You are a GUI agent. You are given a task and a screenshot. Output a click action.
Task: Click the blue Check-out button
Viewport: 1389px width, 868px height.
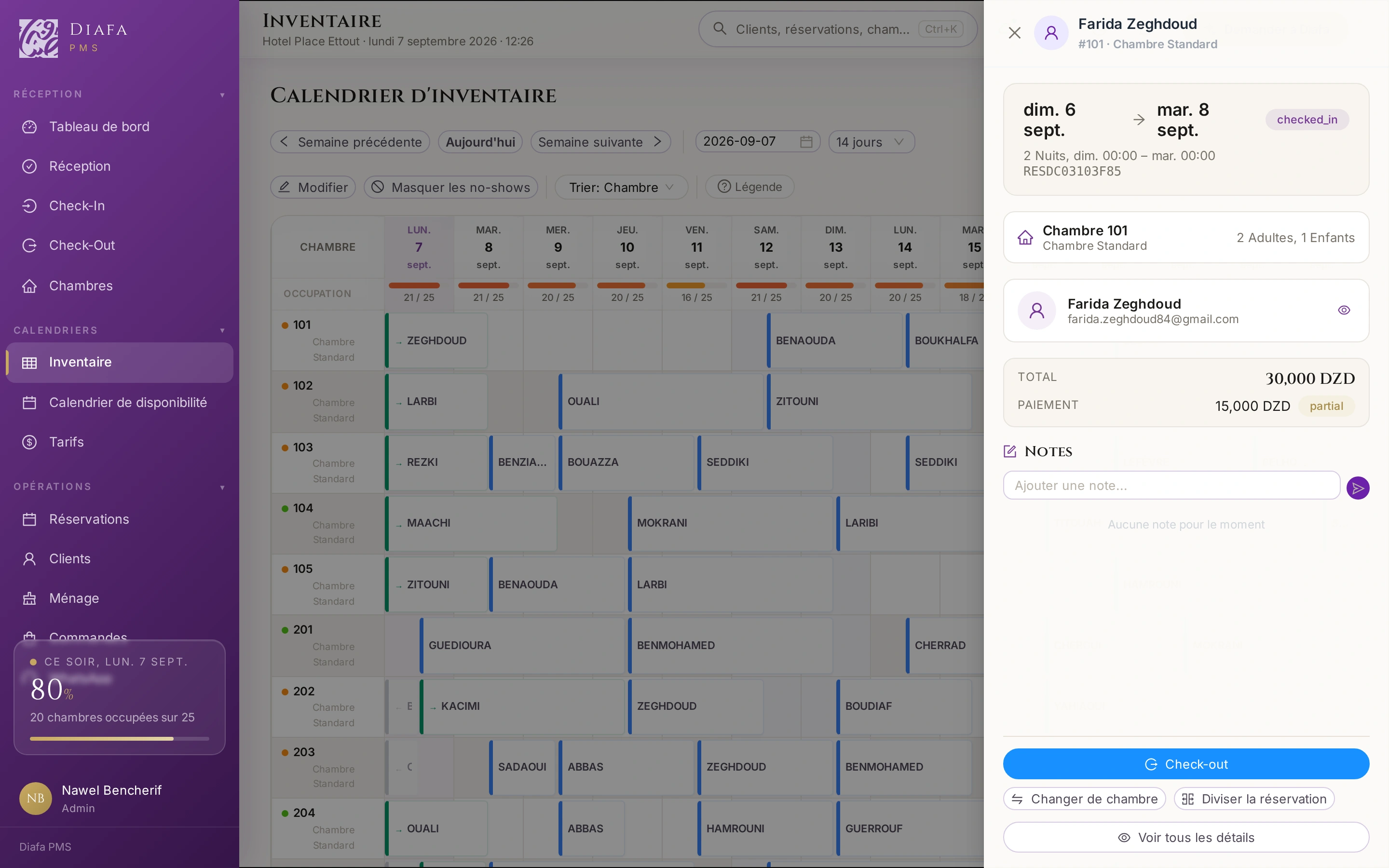click(1186, 764)
